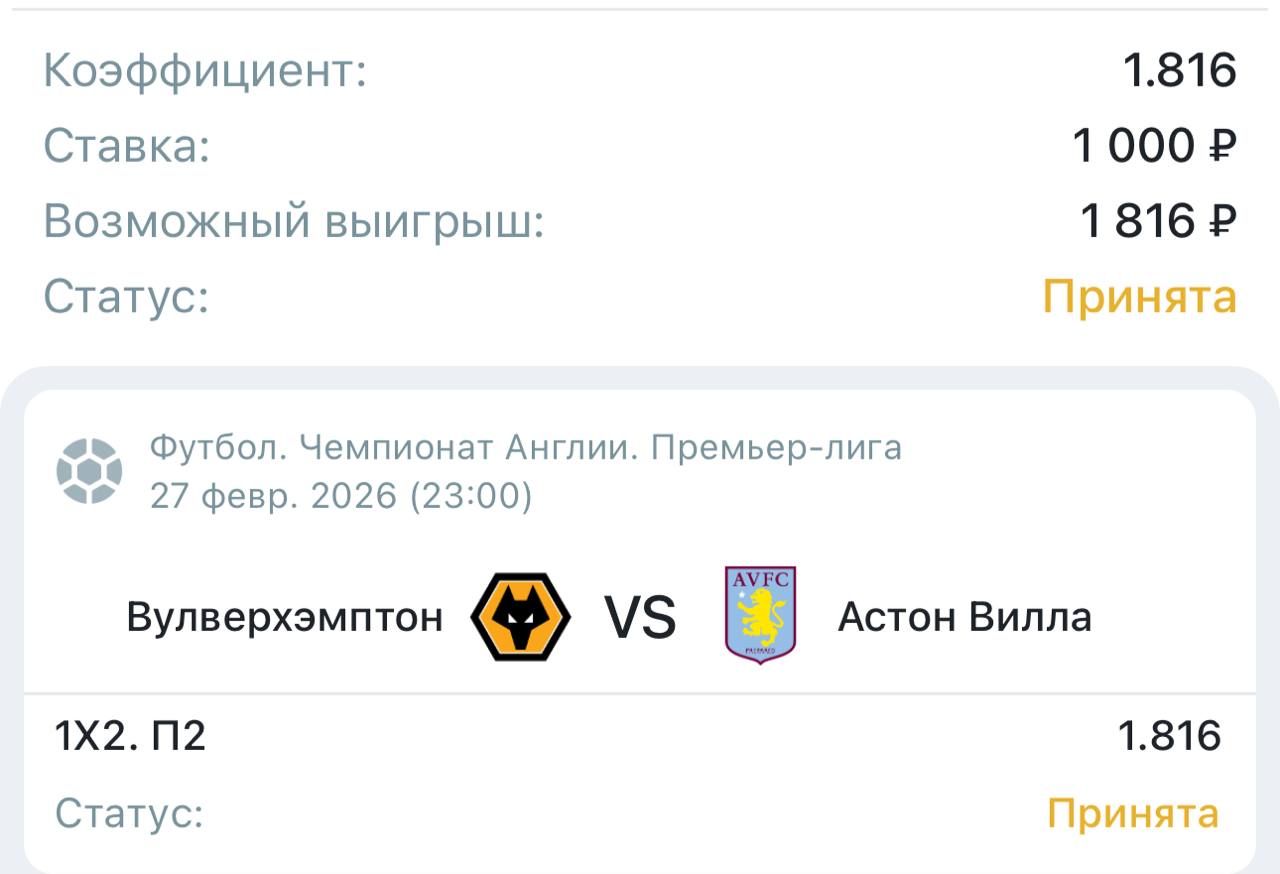Image resolution: width=1280 pixels, height=874 pixels.
Task: Click the 1.816 odds in event card
Action: [x=1169, y=737]
